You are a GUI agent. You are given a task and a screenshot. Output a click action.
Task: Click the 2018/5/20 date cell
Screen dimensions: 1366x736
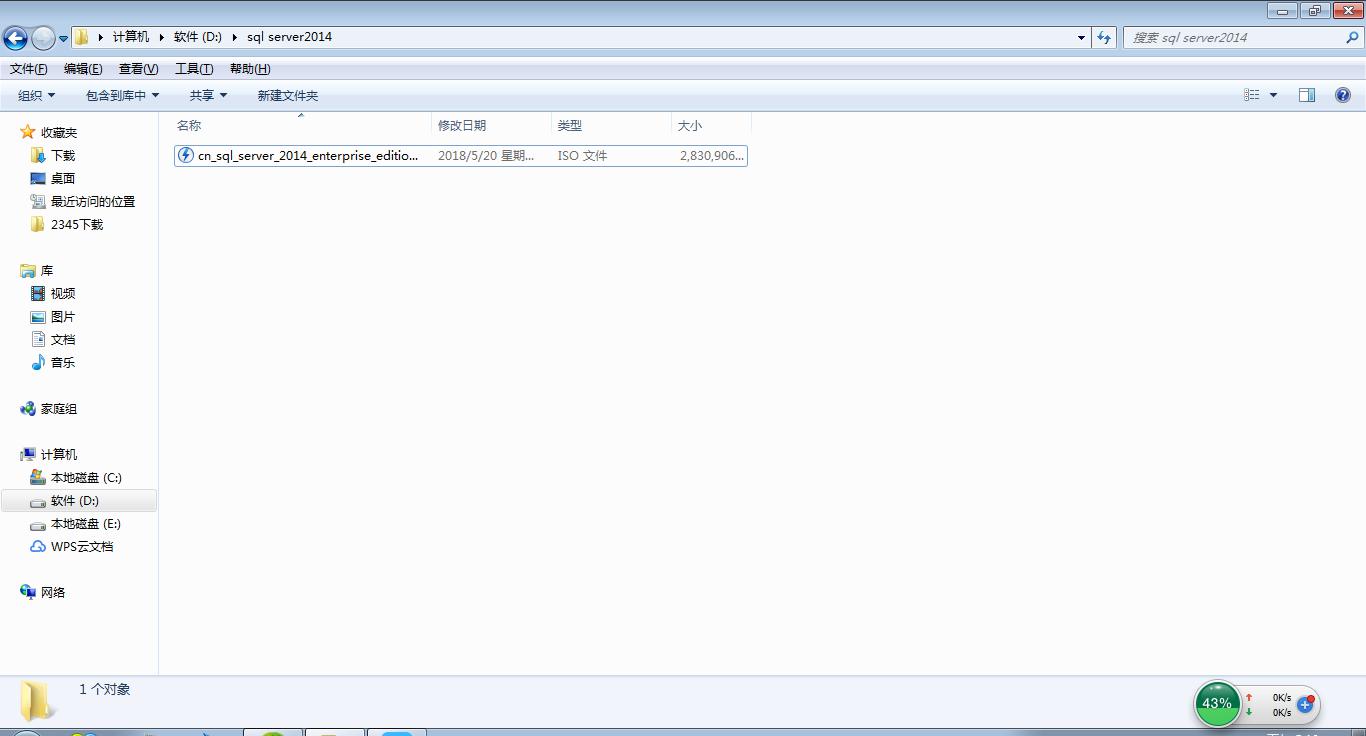[486, 155]
